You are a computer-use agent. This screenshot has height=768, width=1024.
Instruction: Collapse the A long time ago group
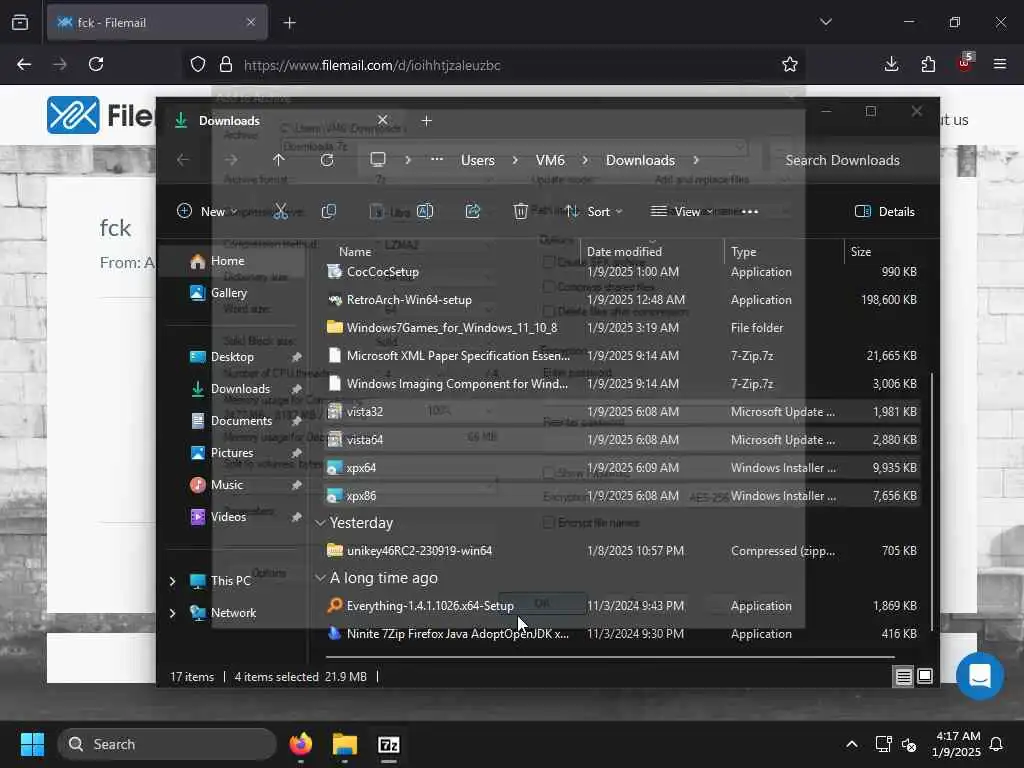click(x=320, y=578)
